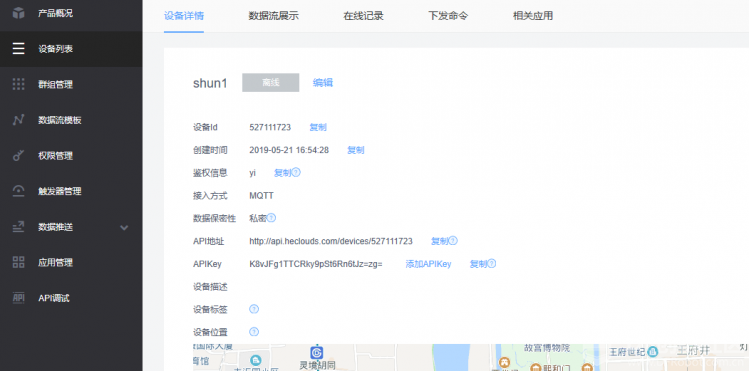Click 王府世纪 marker icon on map

pyautogui.click(x=653, y=352)
